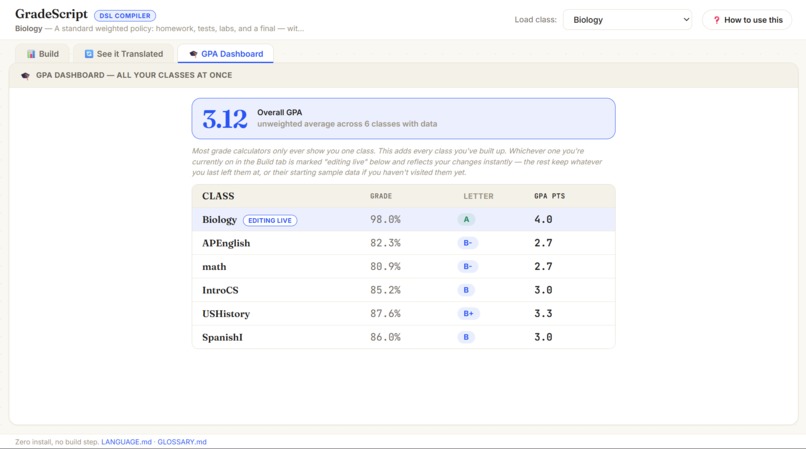Select the SpanishI class row name
This screenshot has height=449, width=806.
[x=223, y=337]
